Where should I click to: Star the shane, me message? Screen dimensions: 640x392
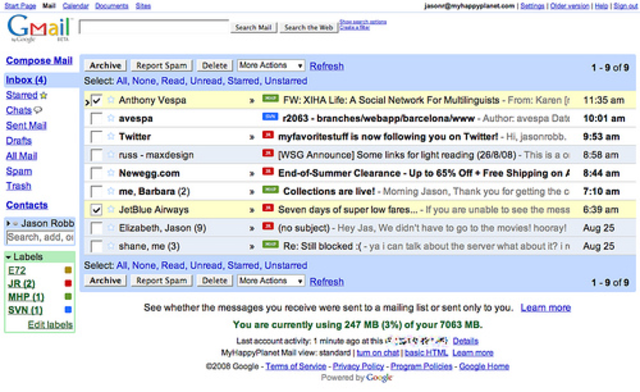pos(111,246)
